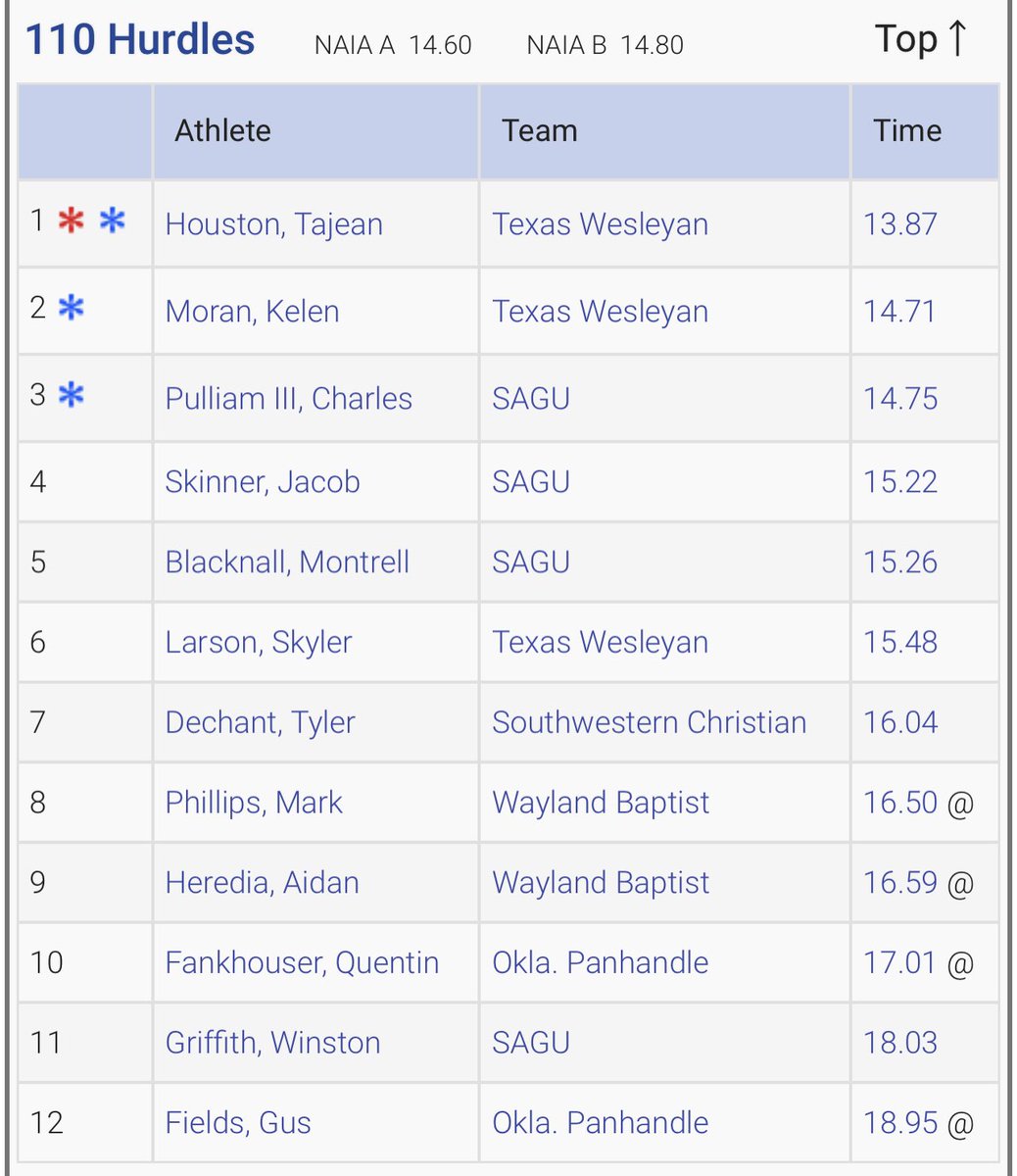Open Griffith, Winston athlete link
The width and height of the screenshot is (1017, 1176).
coord(272,1042)
